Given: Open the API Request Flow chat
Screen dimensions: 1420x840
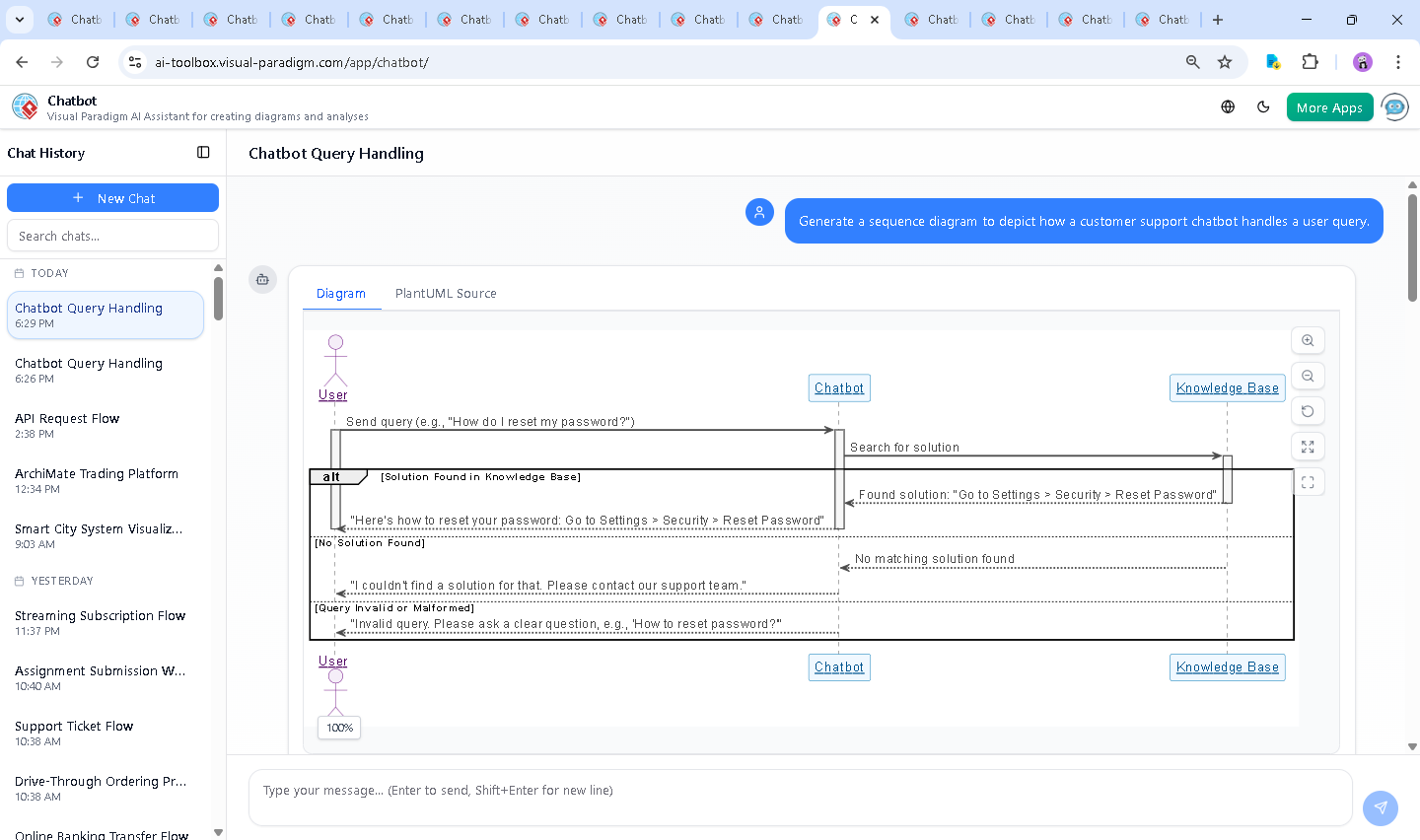Looking at the screenshot, I should coord(67,425).
